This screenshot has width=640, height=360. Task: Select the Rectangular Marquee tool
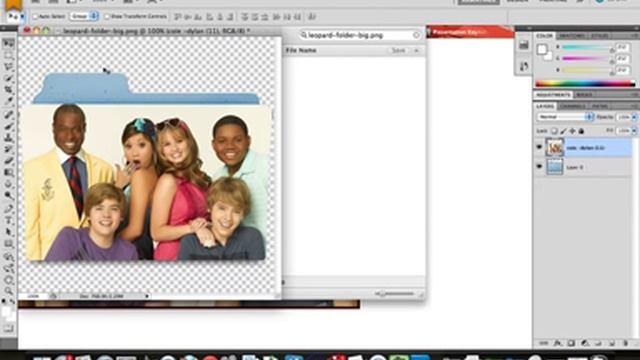pyautogui.click(x=9, y=55)
